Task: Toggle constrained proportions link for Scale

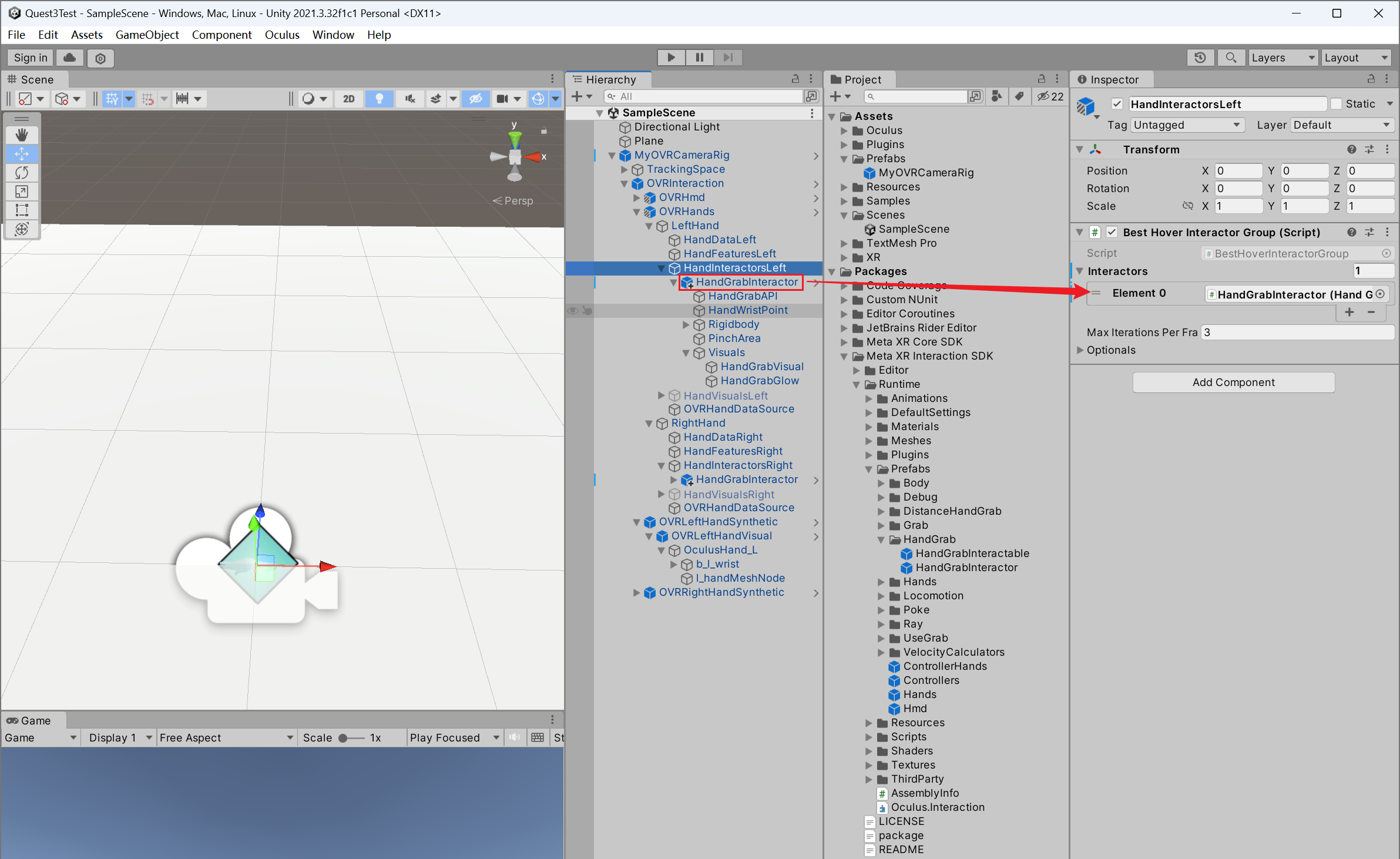Action: 1188,206
